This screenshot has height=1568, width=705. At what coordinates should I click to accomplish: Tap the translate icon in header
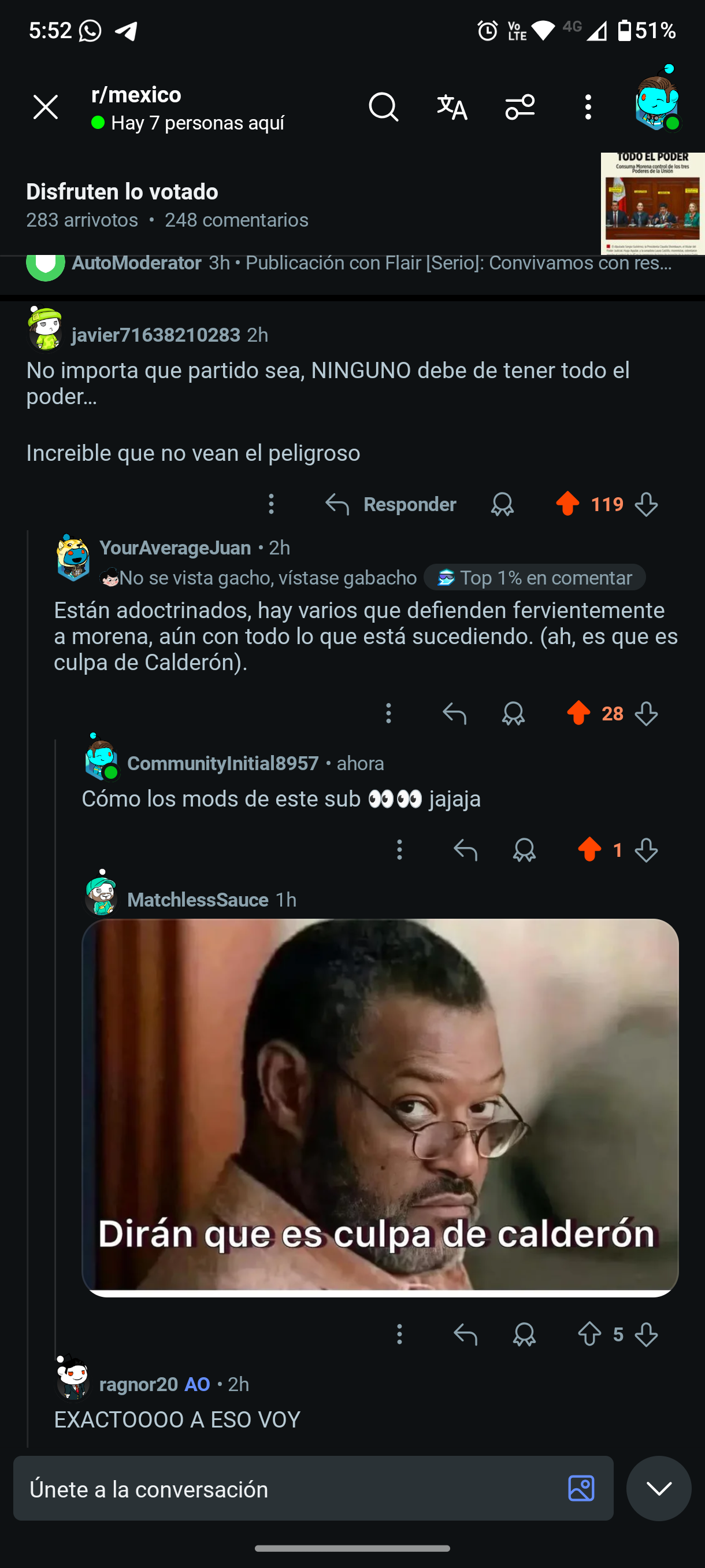click(x=452, y=107)
